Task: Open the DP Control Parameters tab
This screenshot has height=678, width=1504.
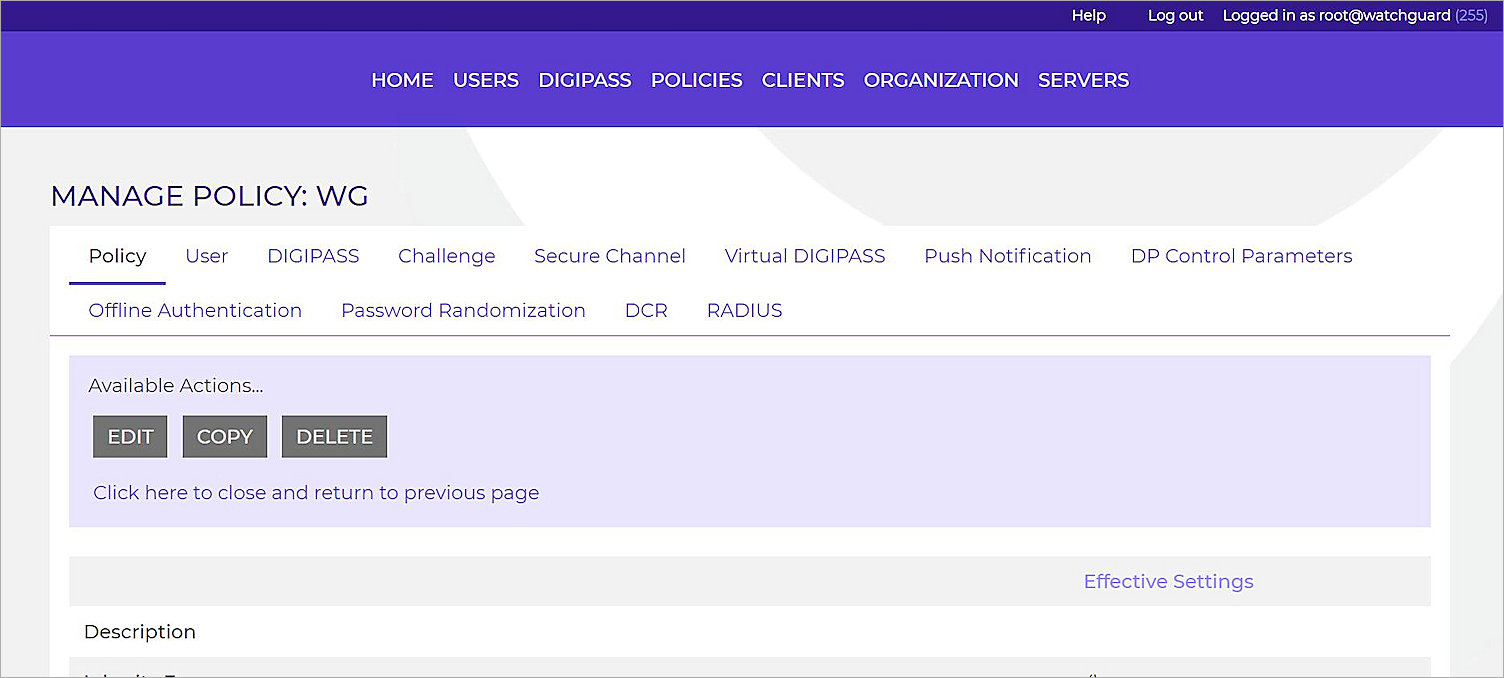Action: [1240, 256]
